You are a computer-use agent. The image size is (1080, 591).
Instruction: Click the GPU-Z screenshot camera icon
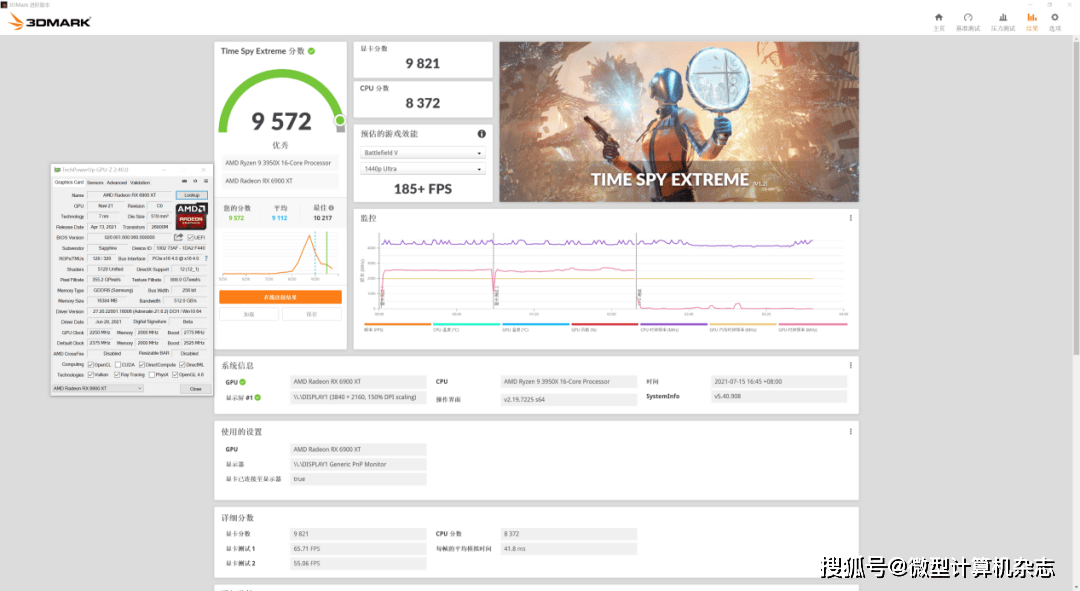184,182
